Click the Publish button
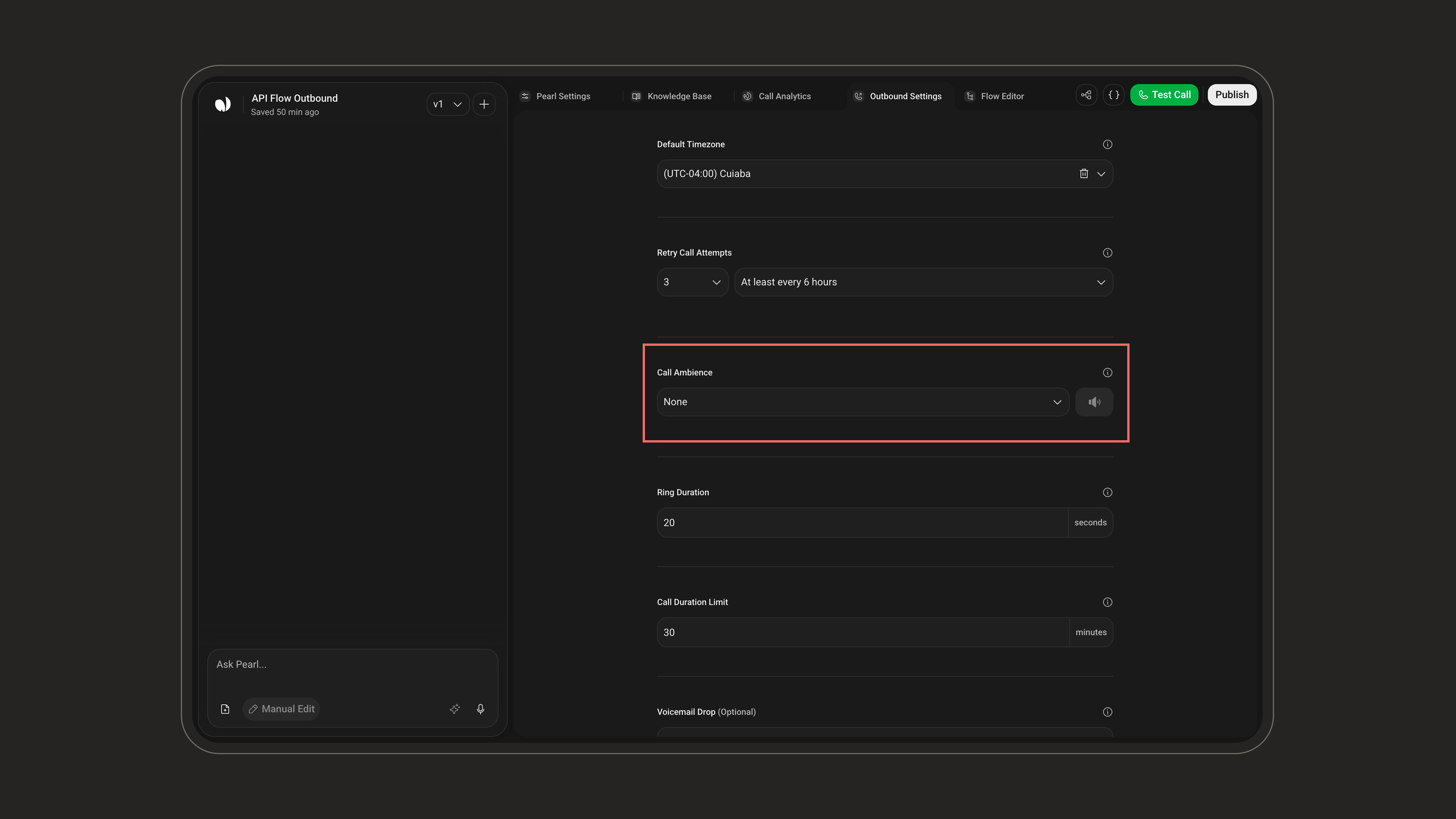1456x819 pixels. pyautogui.click(x=1232, y=95)
